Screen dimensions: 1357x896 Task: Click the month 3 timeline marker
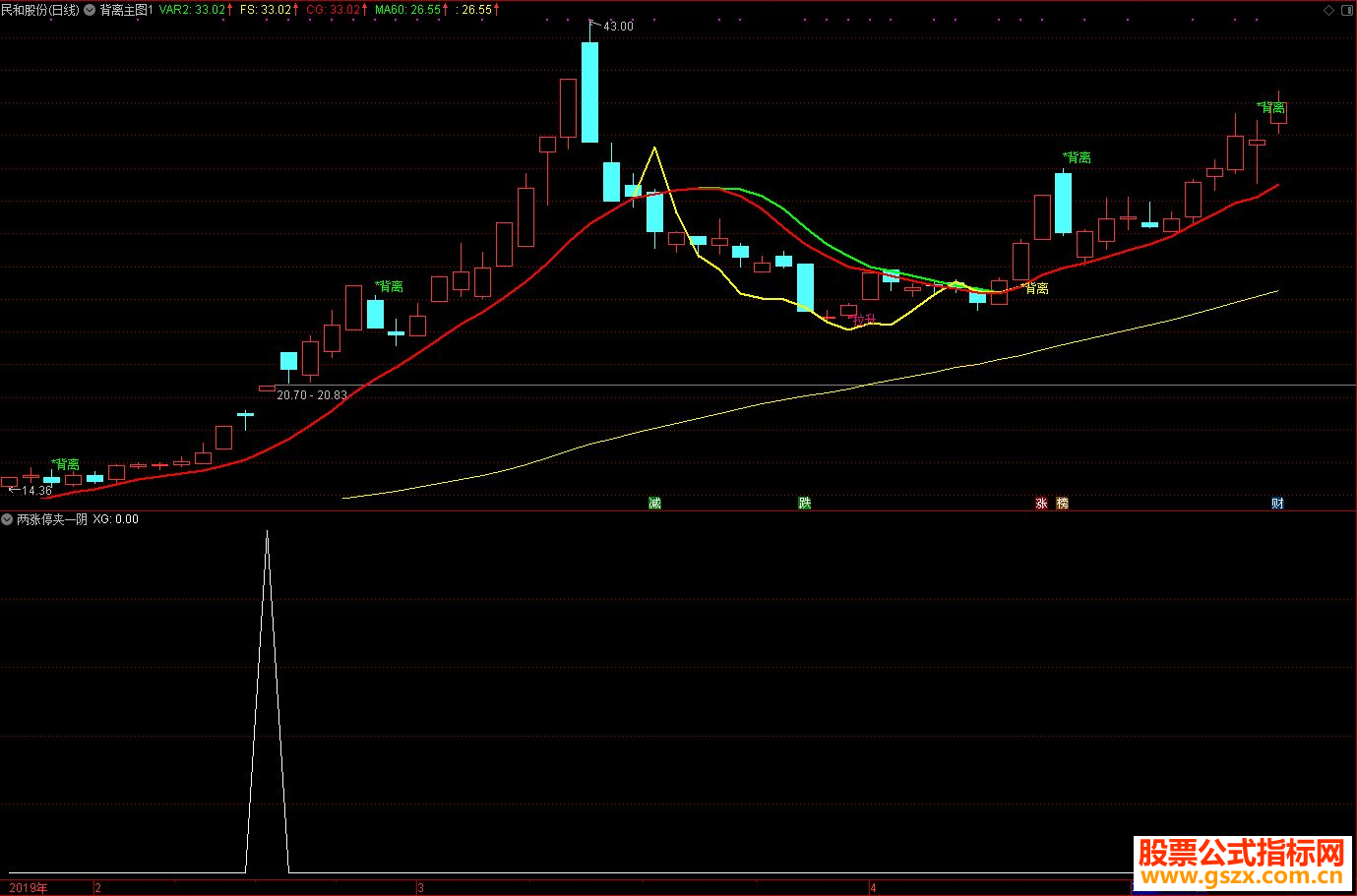(420, 888)
